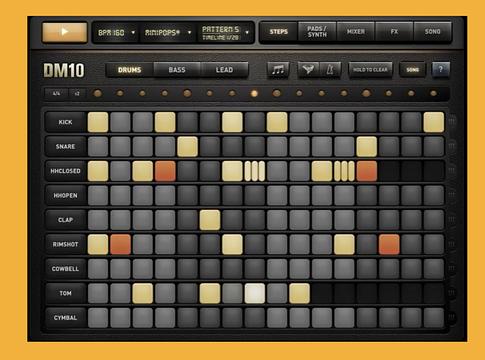The image size is (485, 360).
Task: Toggle the HHCLOSED roll on step 12
Action: coord(344,171)
